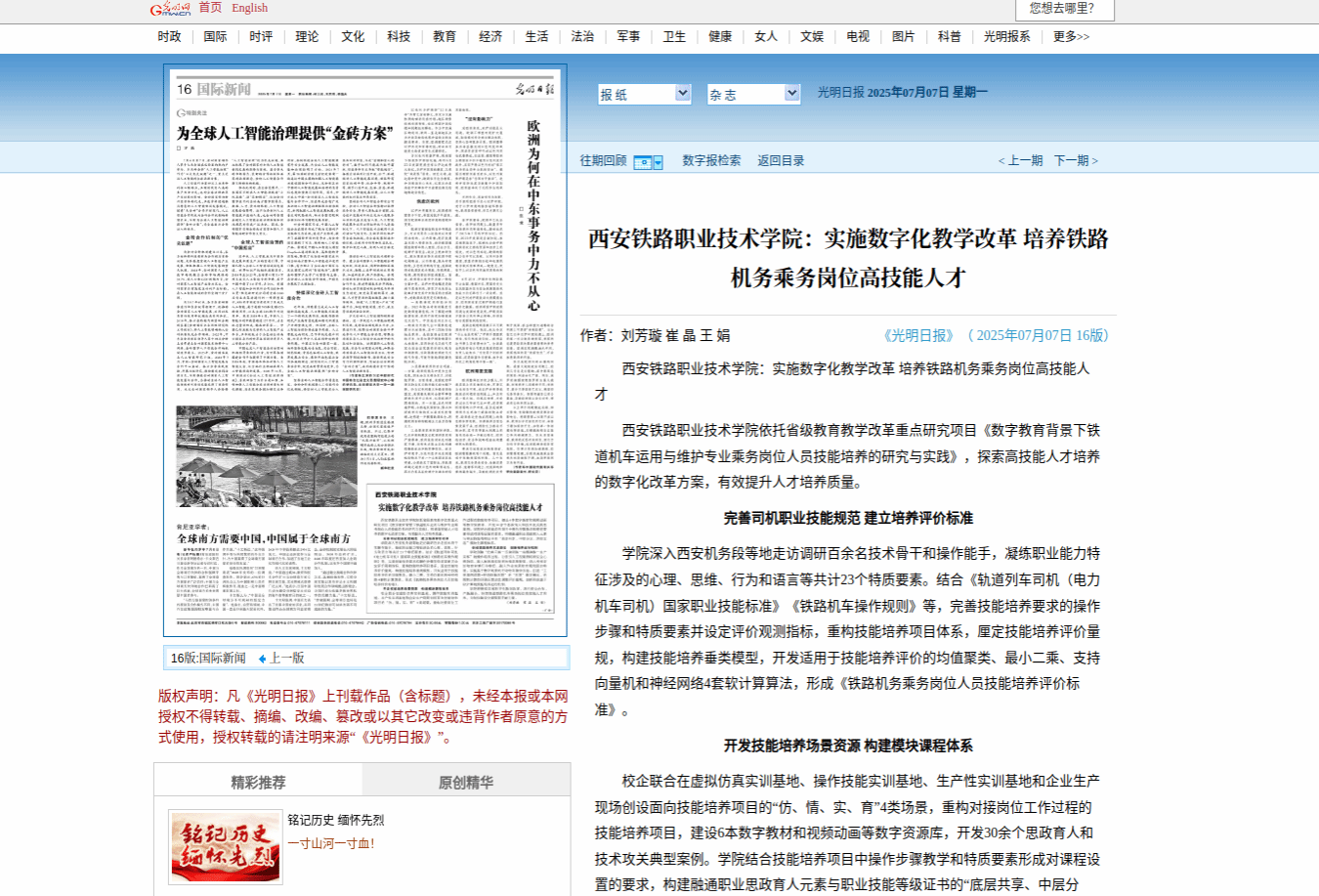This screenshot has height=896, width=1319.
Task: Click the 您想去哪里? search box
Action: 1063,9
